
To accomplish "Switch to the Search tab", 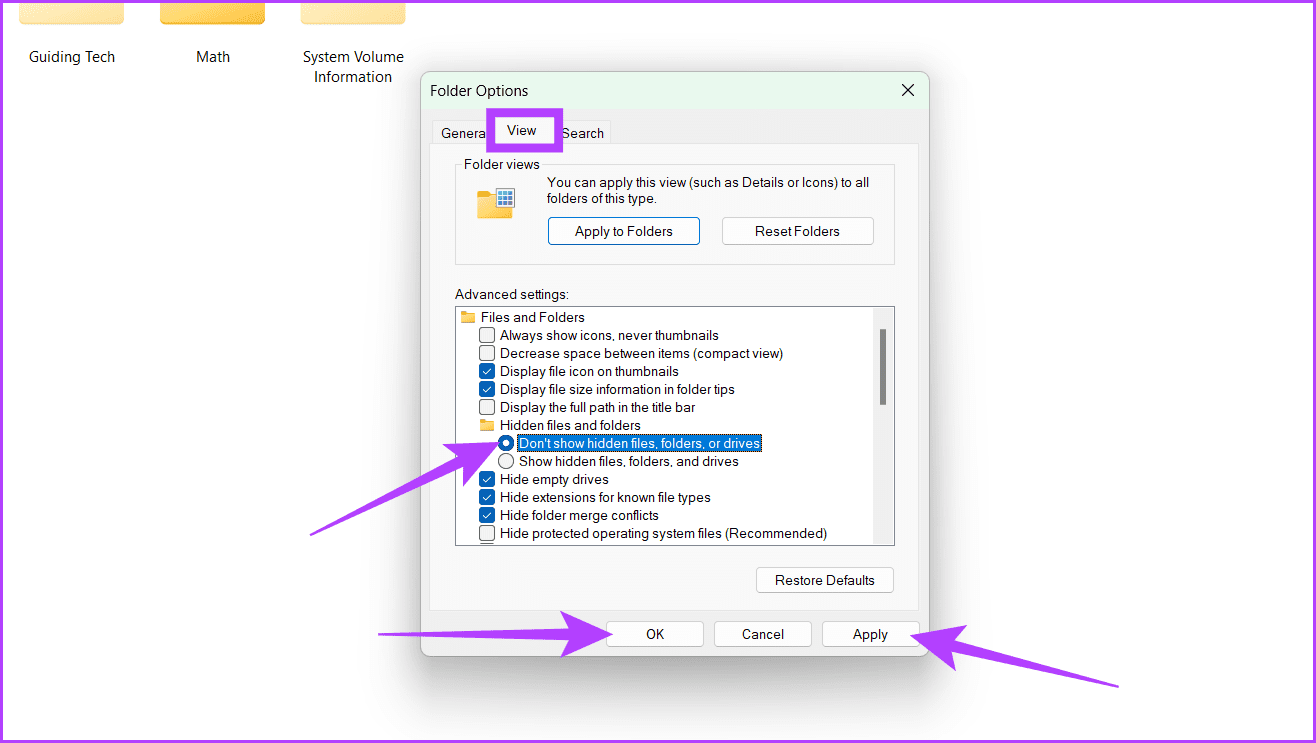I will (583, 133).
